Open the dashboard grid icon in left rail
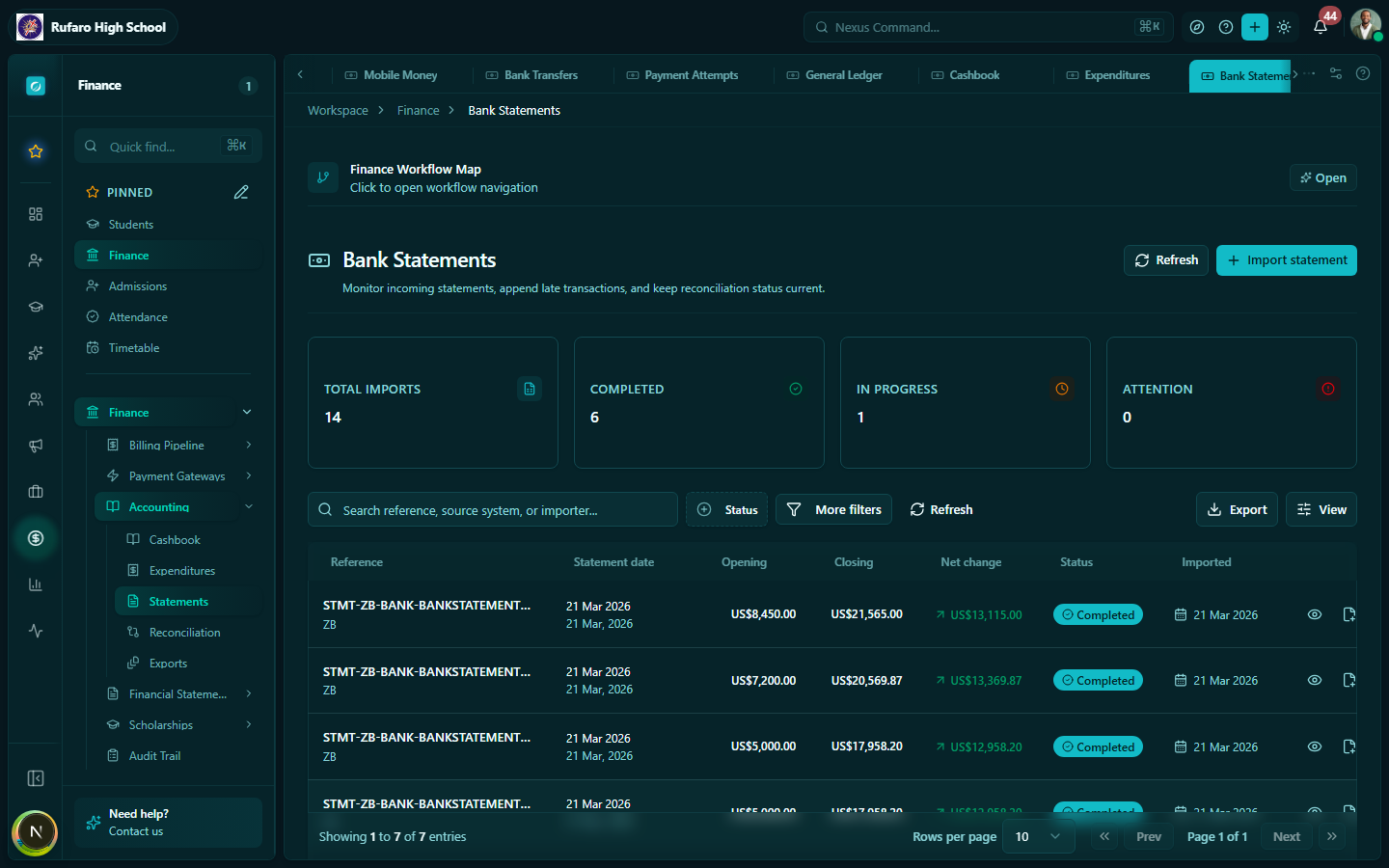The width and height of the screenshot is (1389, 868). (x=36, y=214)
